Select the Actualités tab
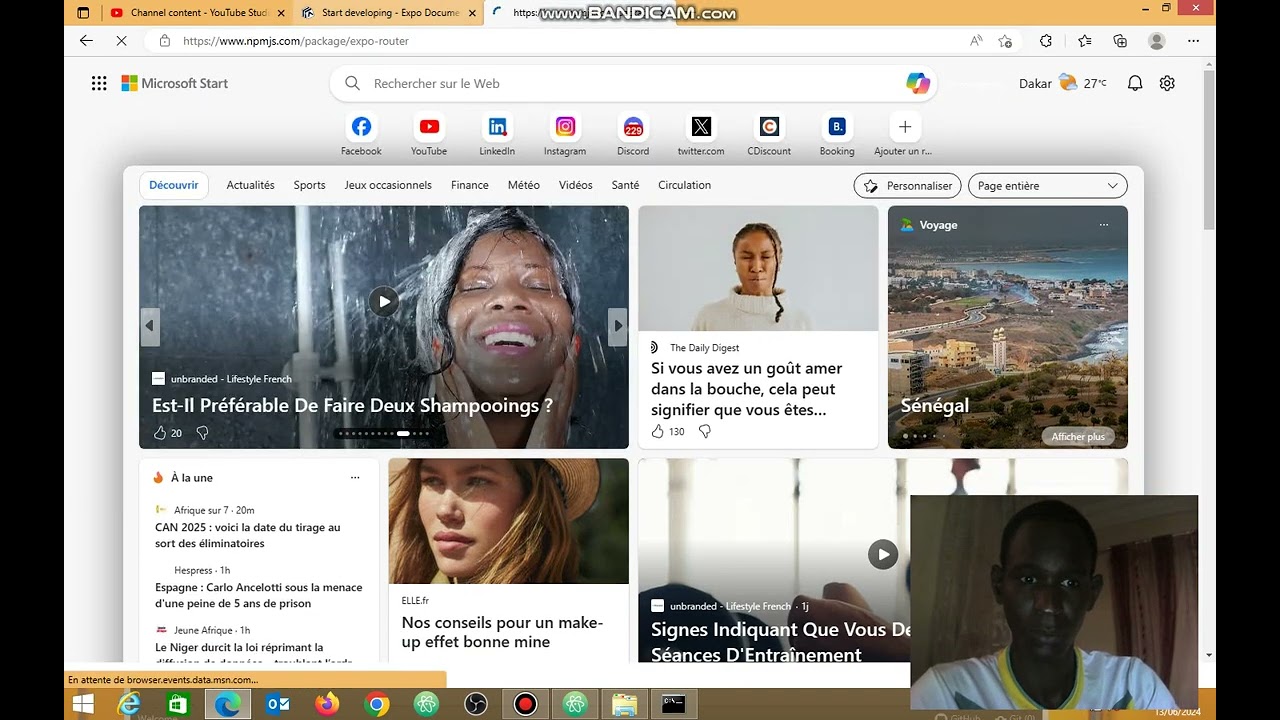 pos(250,185)
